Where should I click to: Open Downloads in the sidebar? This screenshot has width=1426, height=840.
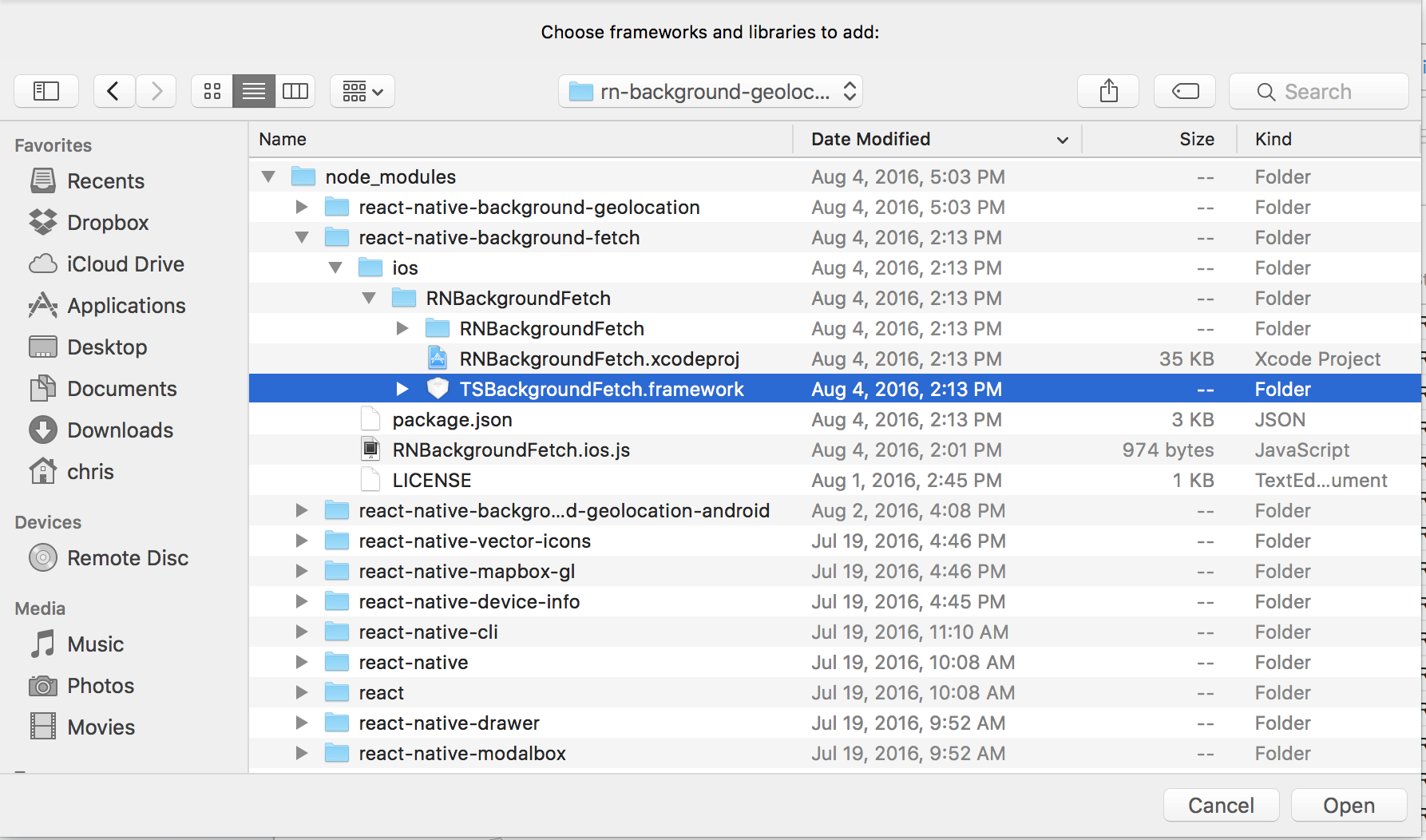[120, 430]
